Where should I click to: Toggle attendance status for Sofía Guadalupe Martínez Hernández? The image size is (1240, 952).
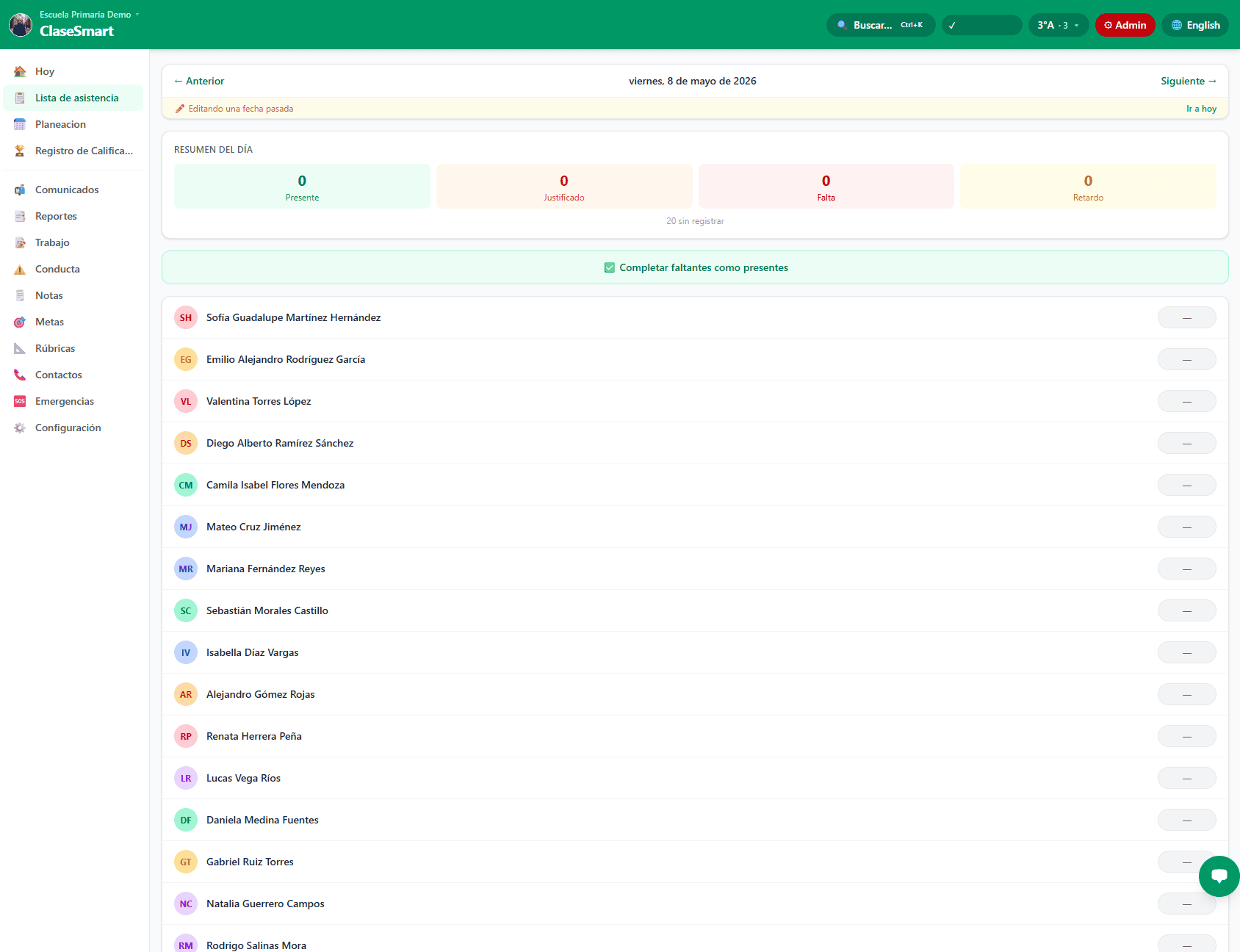[x=1186, y=317]
